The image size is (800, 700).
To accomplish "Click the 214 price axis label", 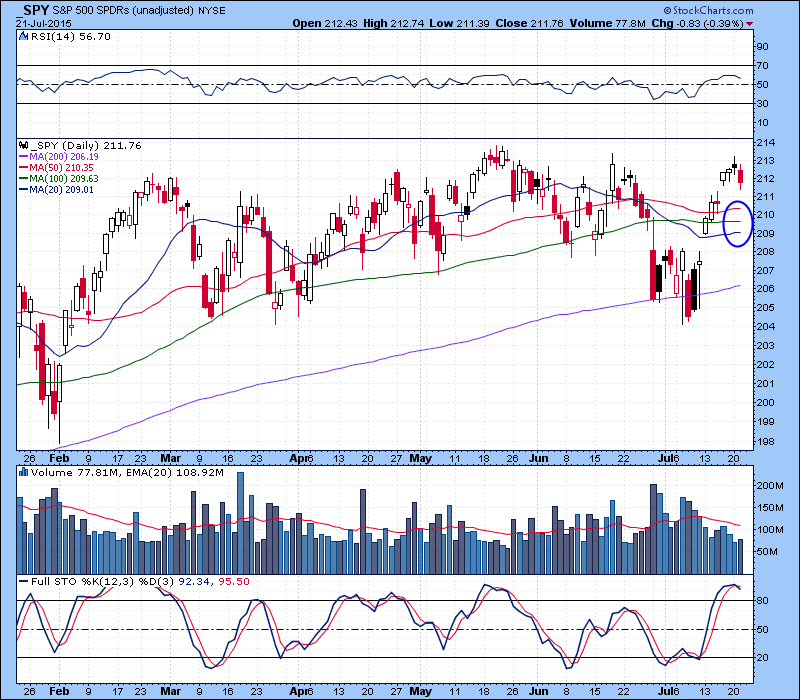I will (765, 142).
